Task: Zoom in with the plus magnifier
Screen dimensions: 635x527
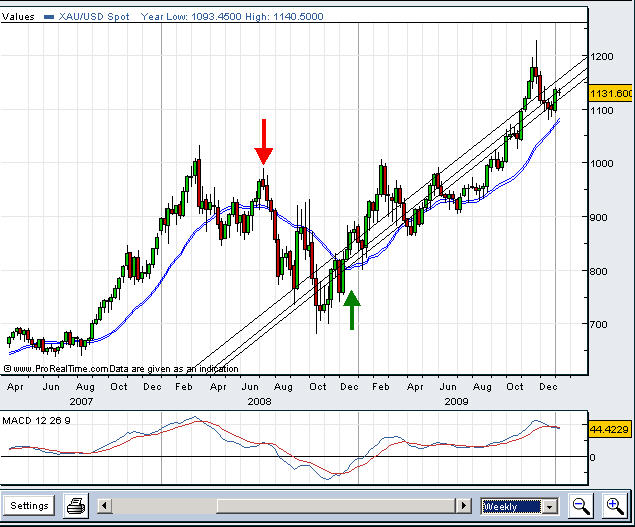Action: [x=615, y=506]
